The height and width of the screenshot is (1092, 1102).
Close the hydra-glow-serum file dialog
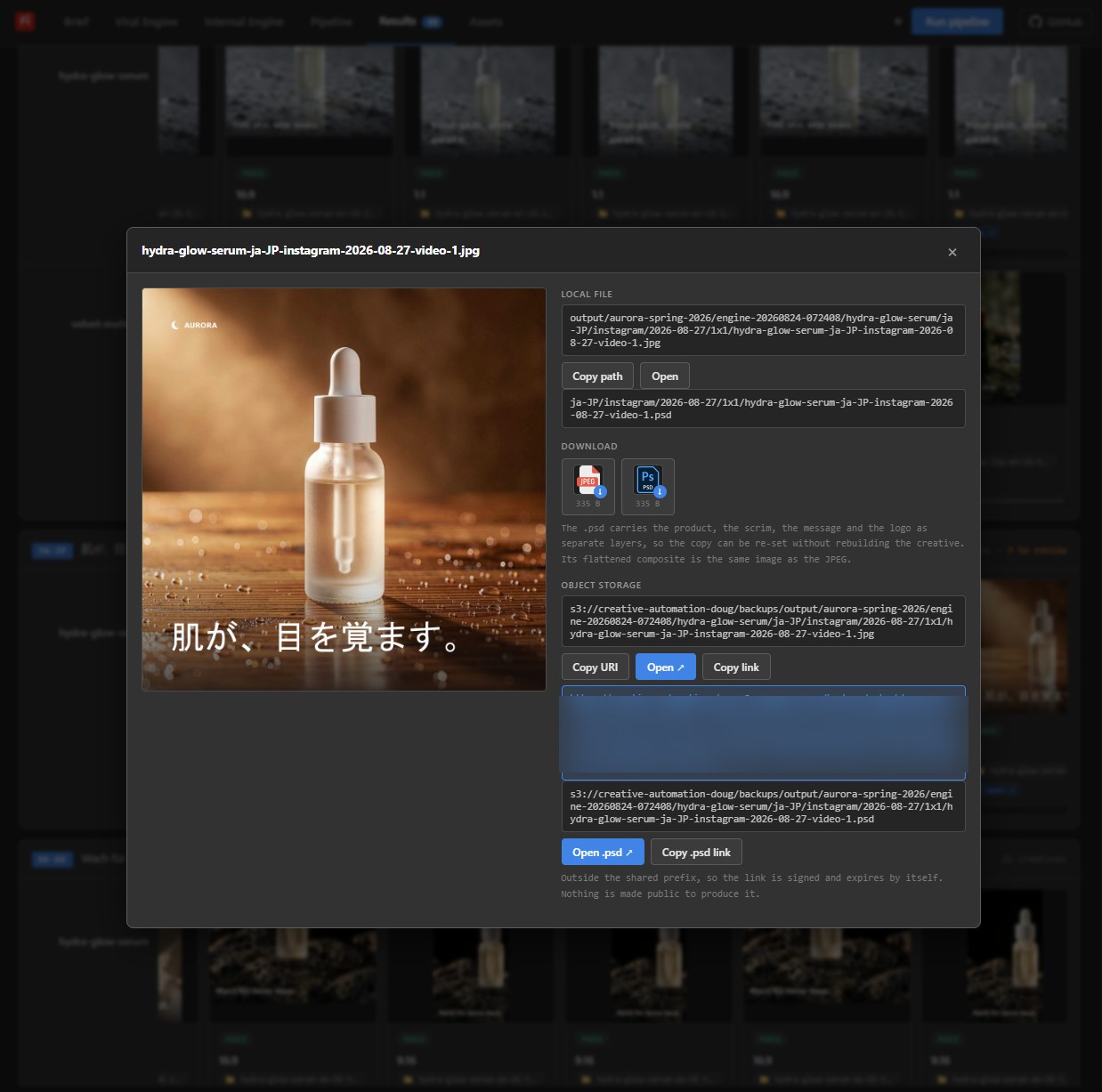[952, 252]
